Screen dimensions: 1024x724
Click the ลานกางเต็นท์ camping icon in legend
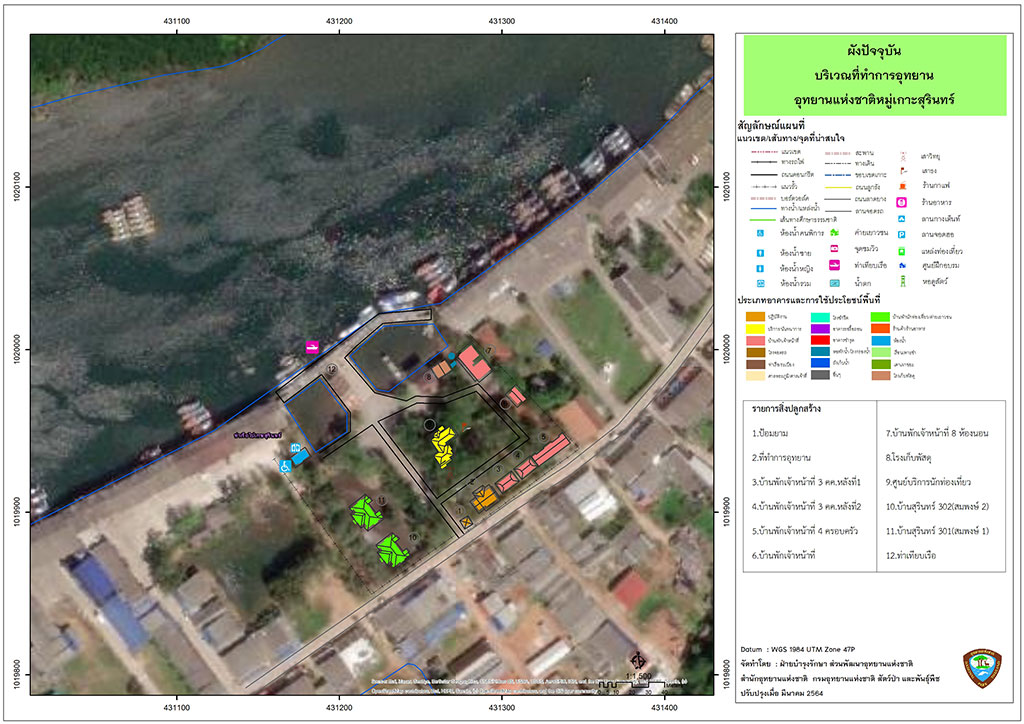[x=902, y=219]
